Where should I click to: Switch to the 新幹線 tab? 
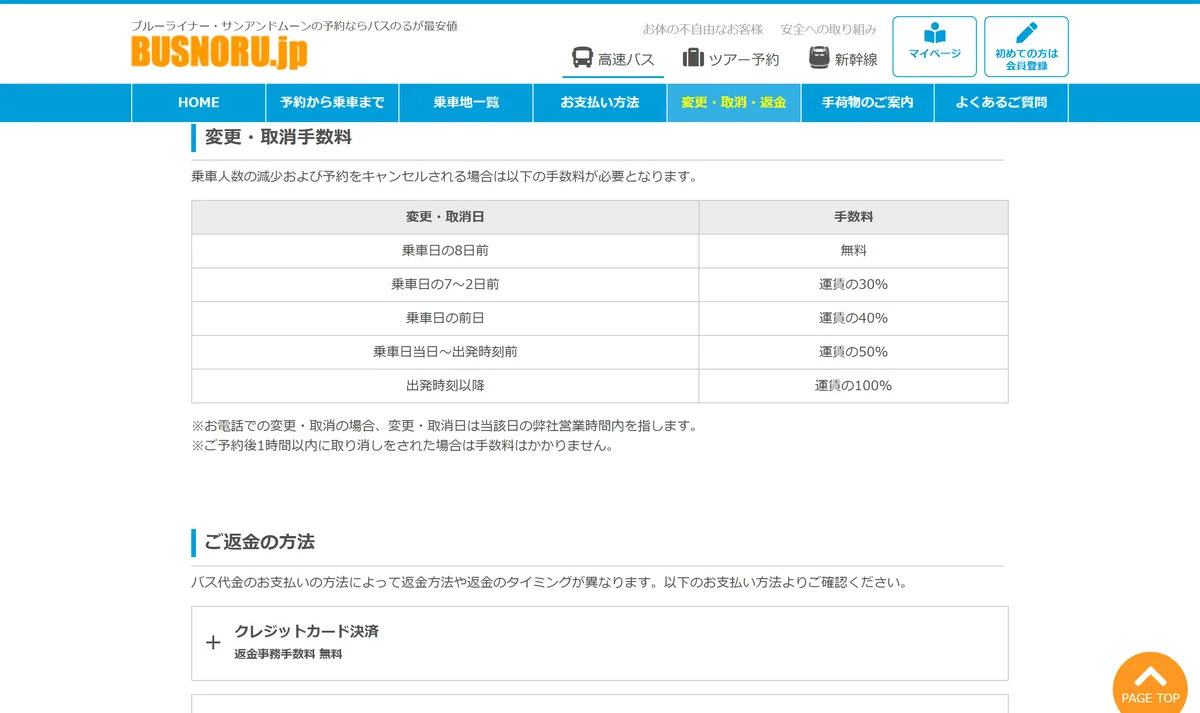[x=843, y=60]
